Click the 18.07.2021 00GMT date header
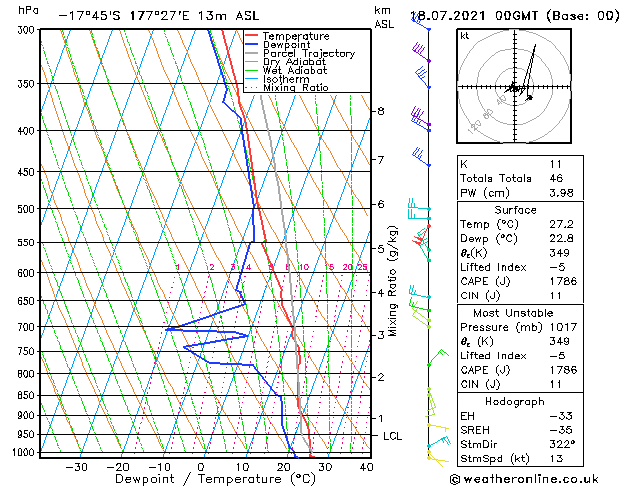The height and width of the screenshot is (486, 629). click(515, 16)
